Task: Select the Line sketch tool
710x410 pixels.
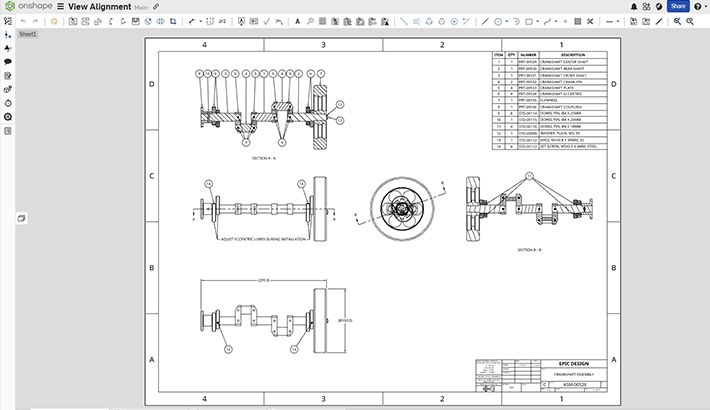Action: pos(485,21)
